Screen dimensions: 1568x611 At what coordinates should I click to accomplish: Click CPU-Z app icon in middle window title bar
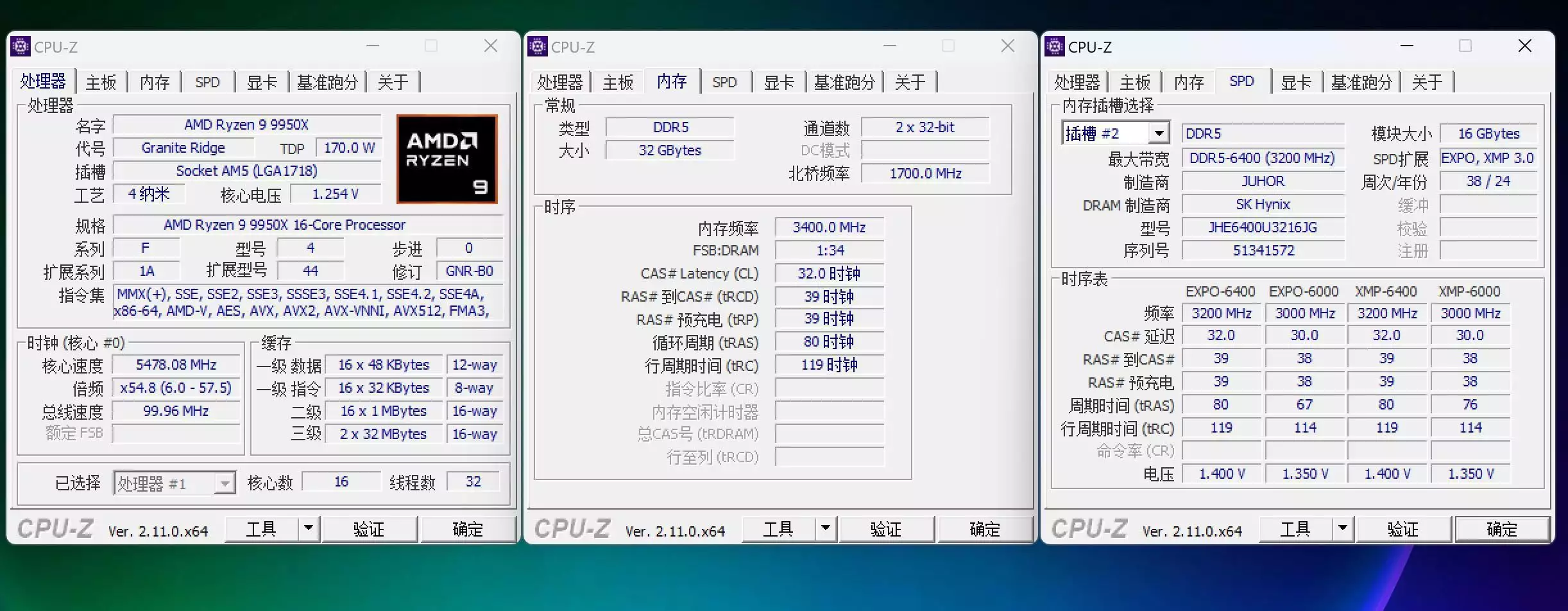pos(538,46)
